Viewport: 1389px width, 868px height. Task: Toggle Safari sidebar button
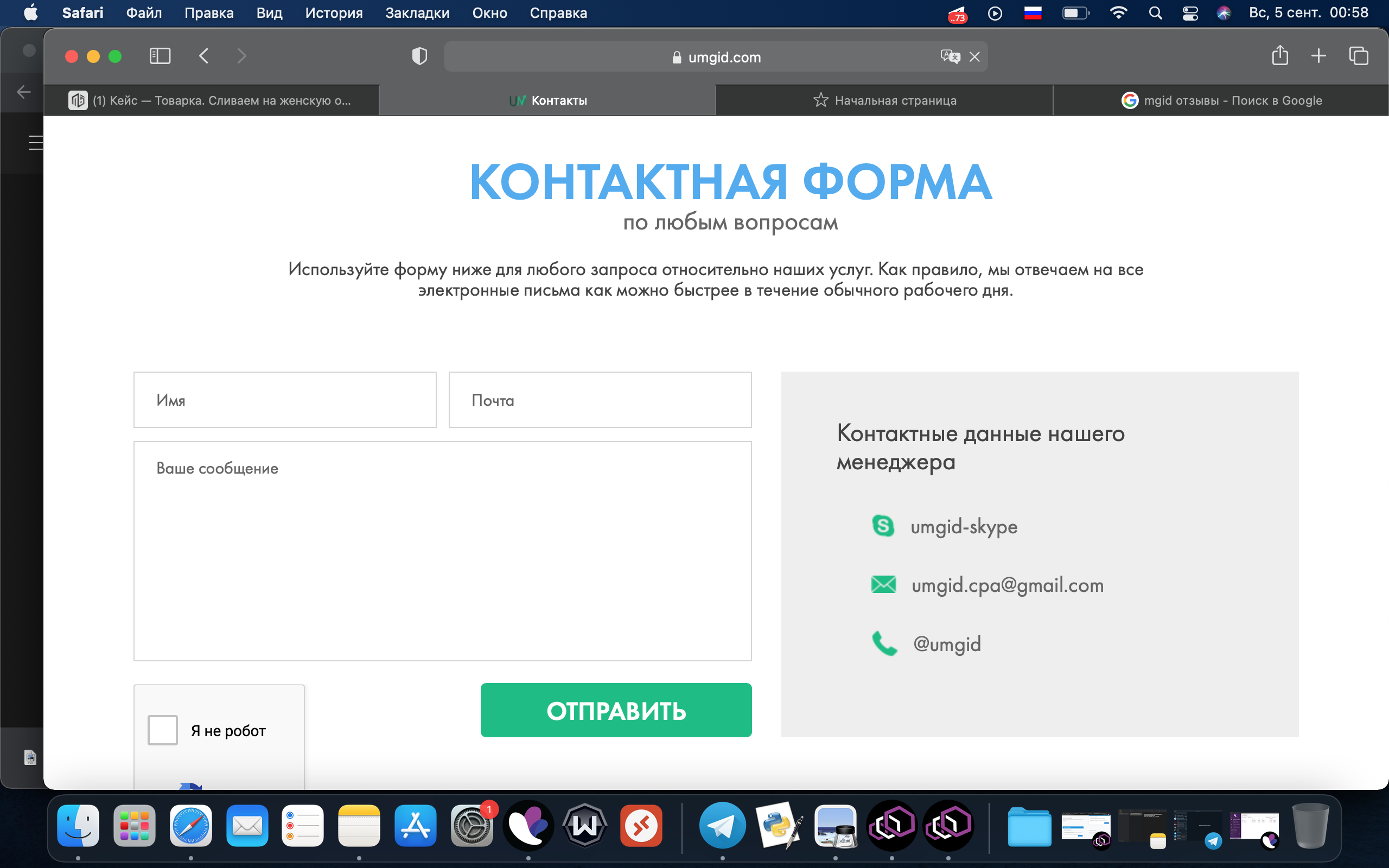pyautogui.click(x=160, y=56)
